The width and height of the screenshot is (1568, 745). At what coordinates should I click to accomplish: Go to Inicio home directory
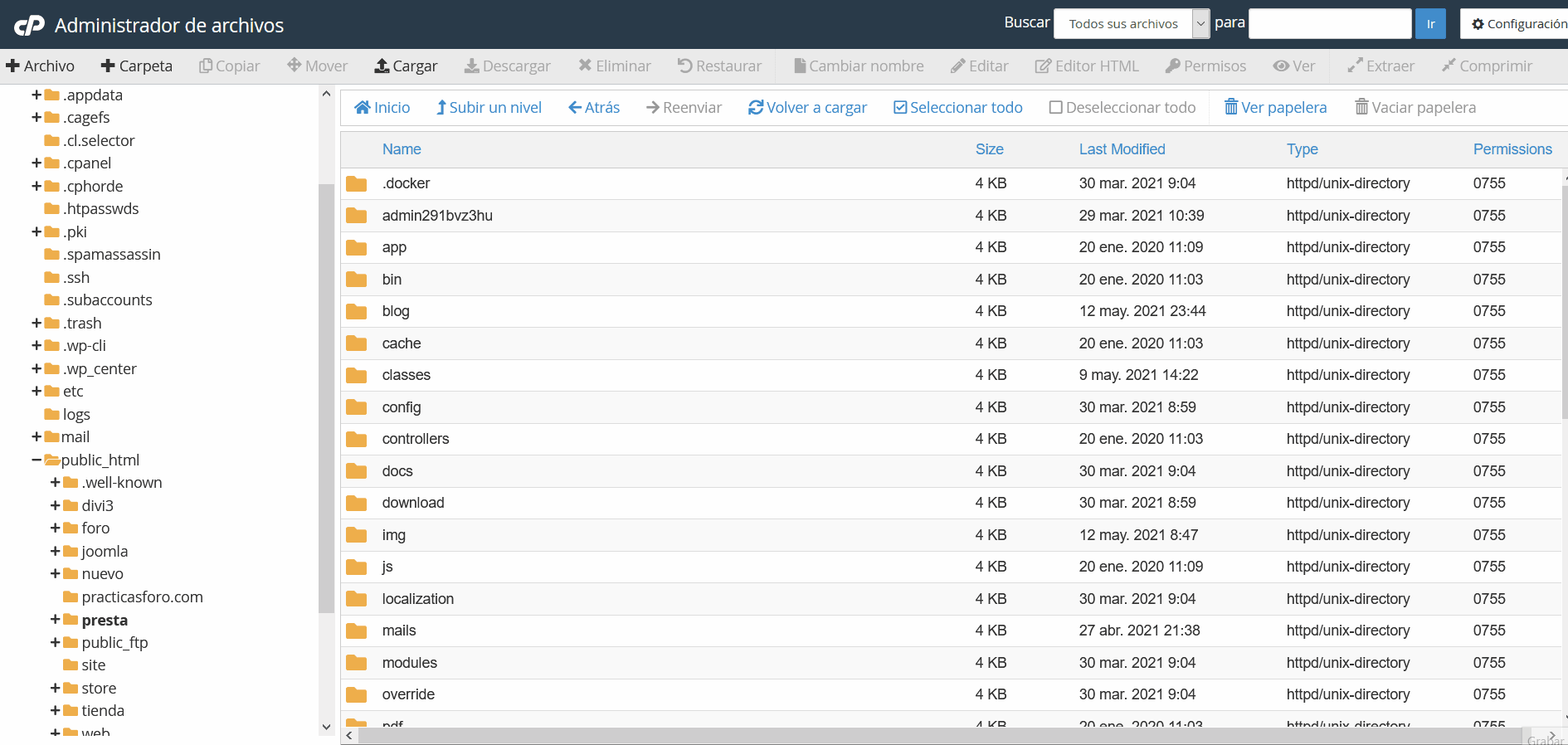coord(382,107)
